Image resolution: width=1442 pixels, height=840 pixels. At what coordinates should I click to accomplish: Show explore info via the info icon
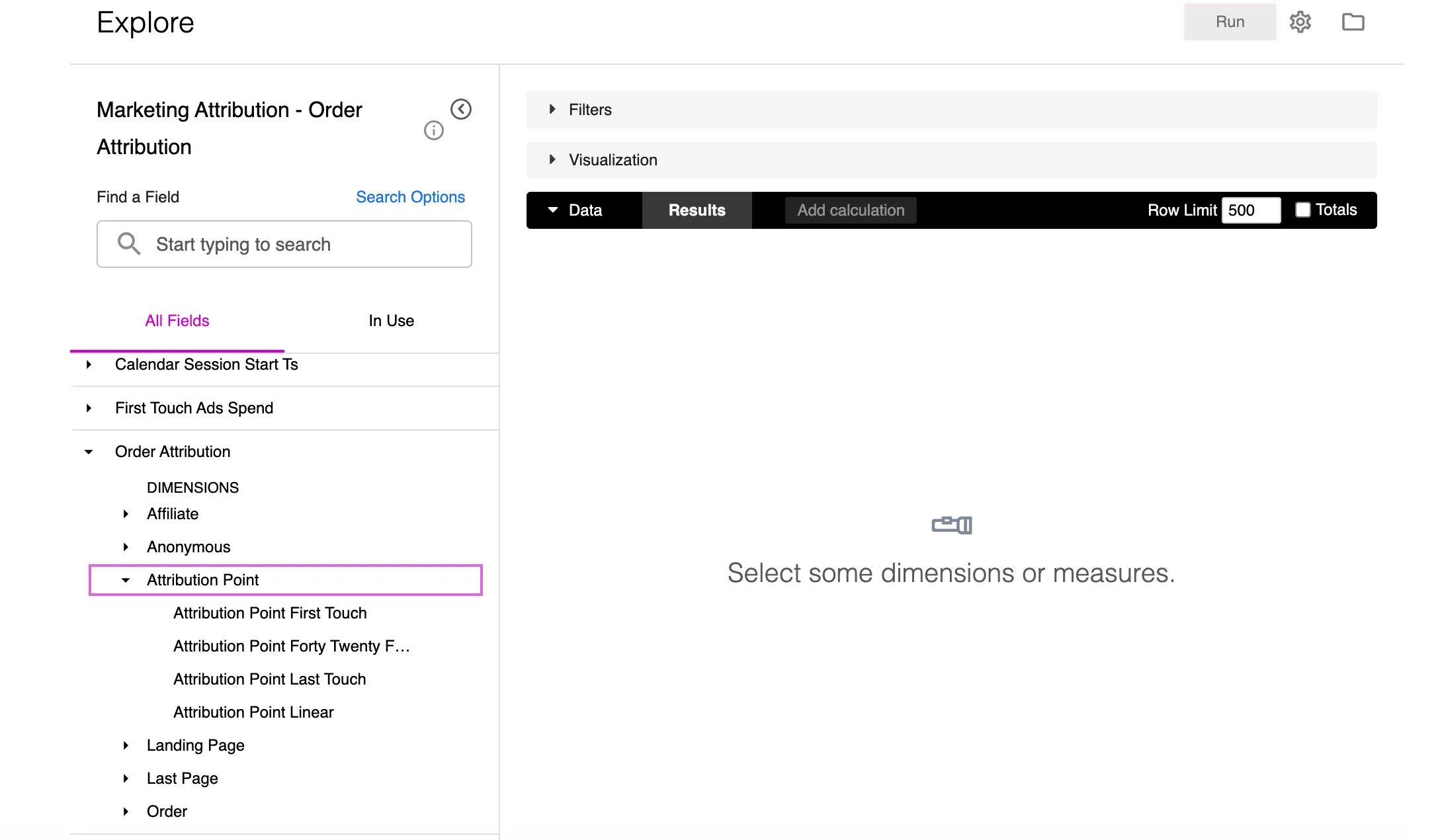(434, 130)
